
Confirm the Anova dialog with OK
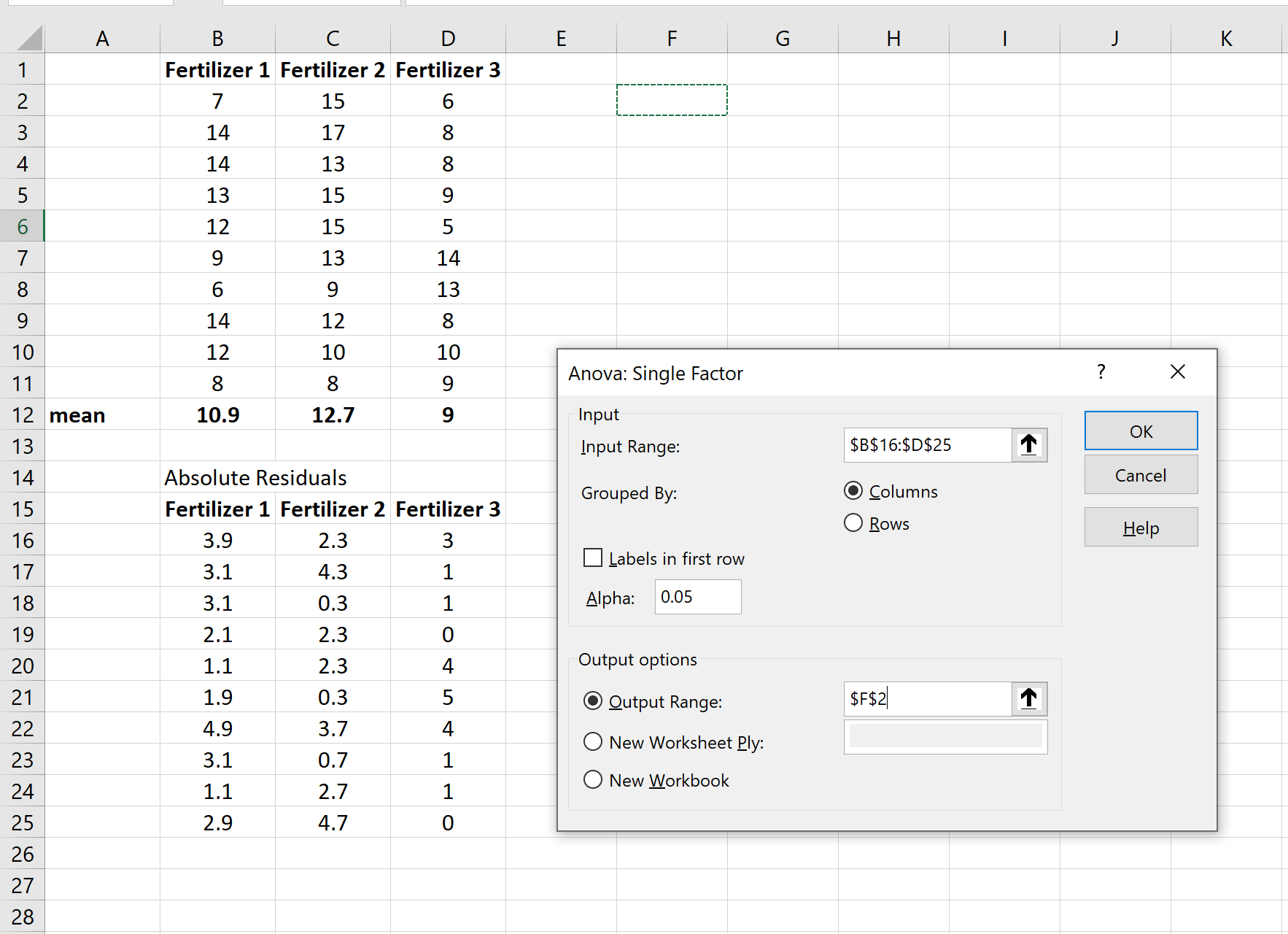click(1141, 431)
